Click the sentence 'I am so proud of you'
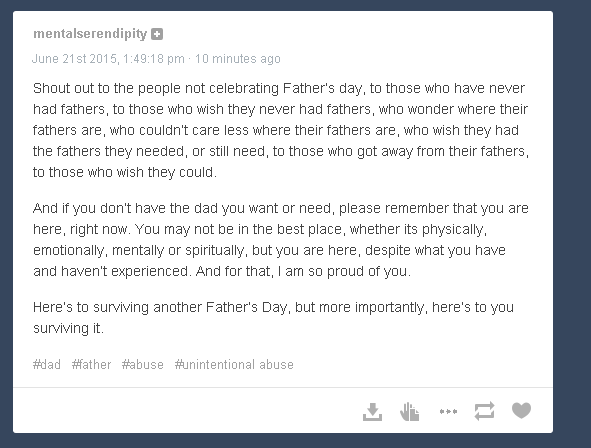The height and width of the screenshot is (448, 591). (x=344, y=271)
